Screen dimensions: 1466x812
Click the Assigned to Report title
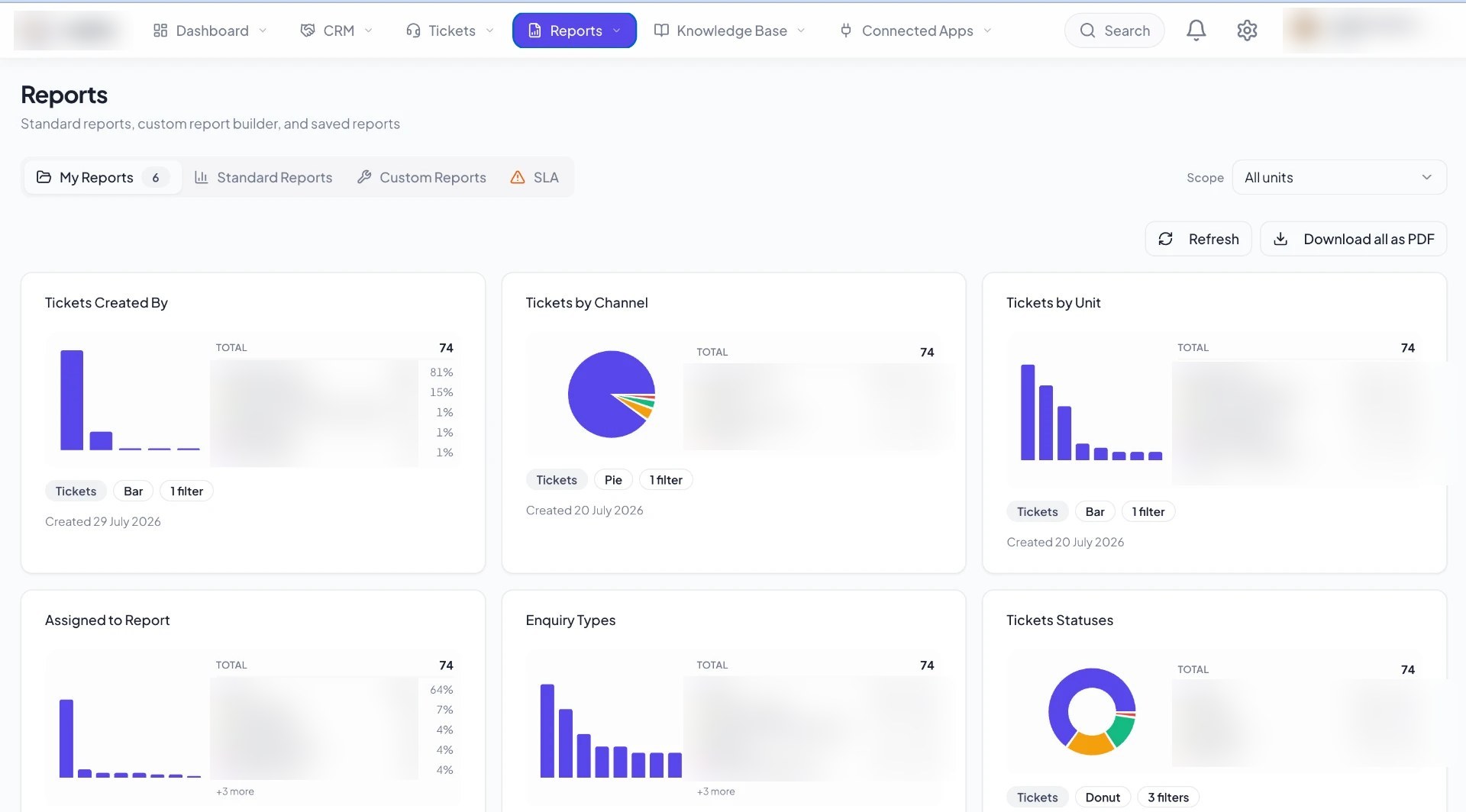[107, 620]
